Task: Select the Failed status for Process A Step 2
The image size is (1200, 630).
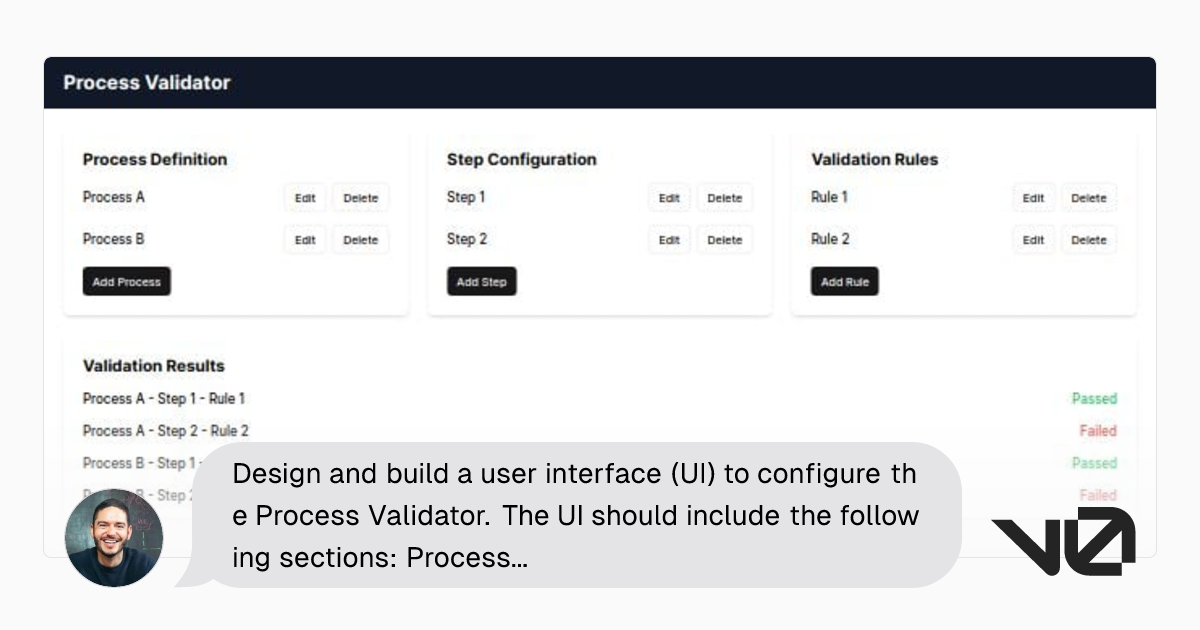Action: point(1098,430)
